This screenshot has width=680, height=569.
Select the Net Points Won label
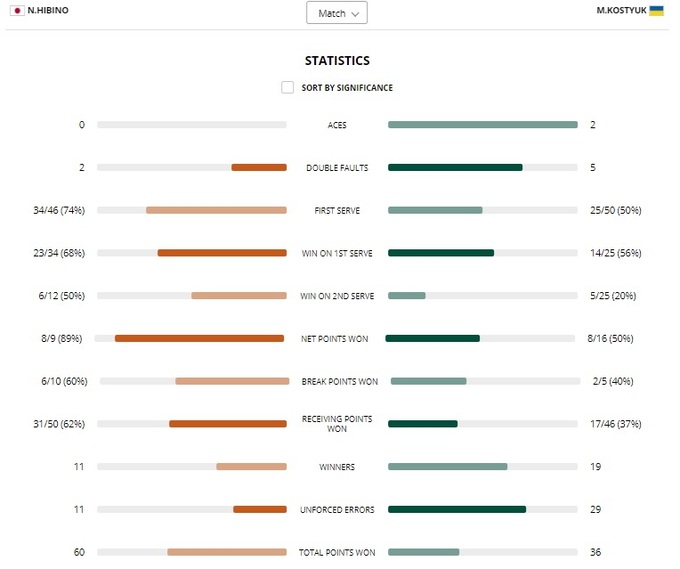pos(335,339)
